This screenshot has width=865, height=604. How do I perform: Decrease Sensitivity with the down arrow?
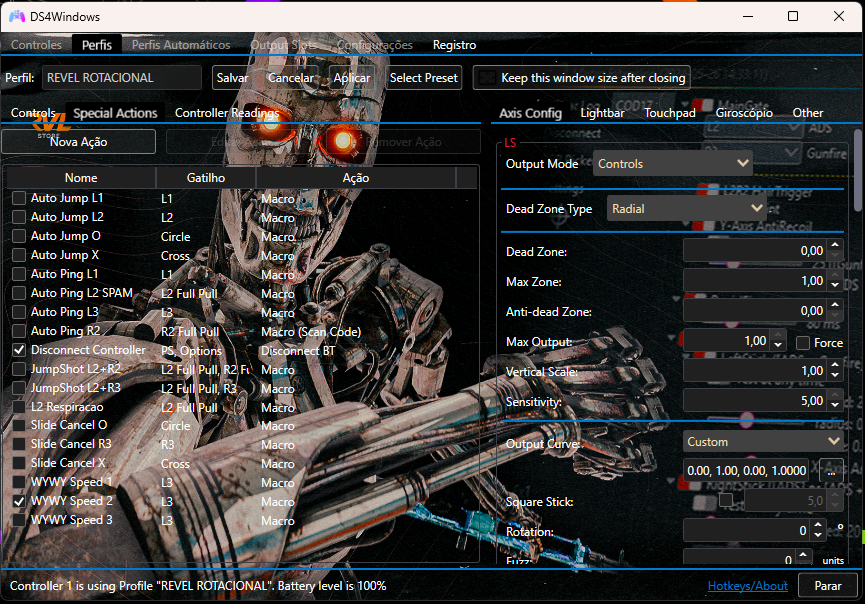pos(835,405)
